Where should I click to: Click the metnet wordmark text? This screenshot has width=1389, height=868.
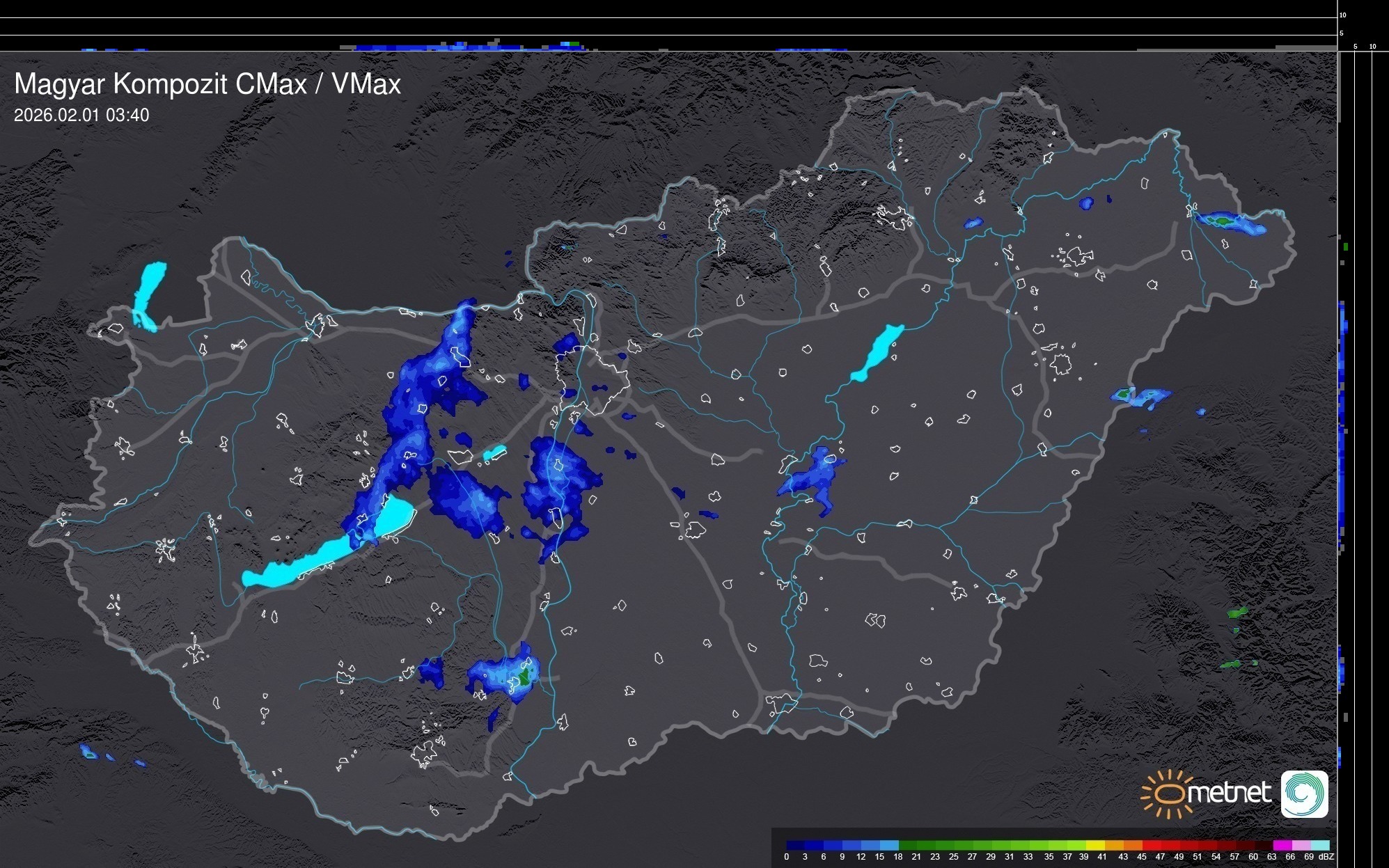click(x=1230, y=793)
